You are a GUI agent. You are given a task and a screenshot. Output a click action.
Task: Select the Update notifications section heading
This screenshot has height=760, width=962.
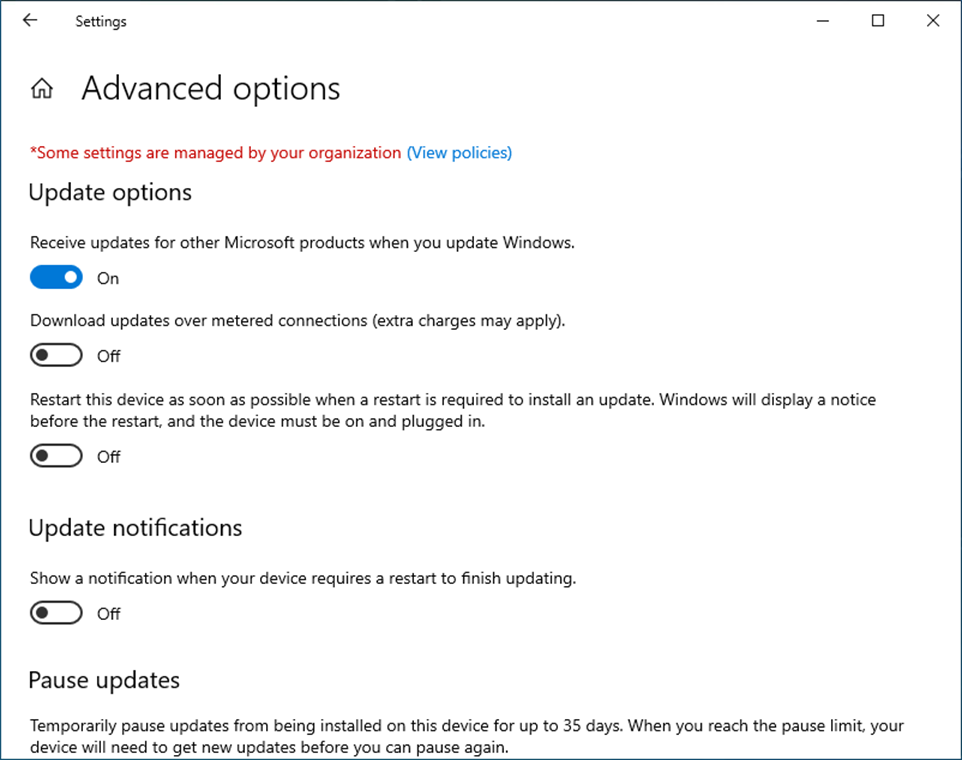tap(136, 528)
